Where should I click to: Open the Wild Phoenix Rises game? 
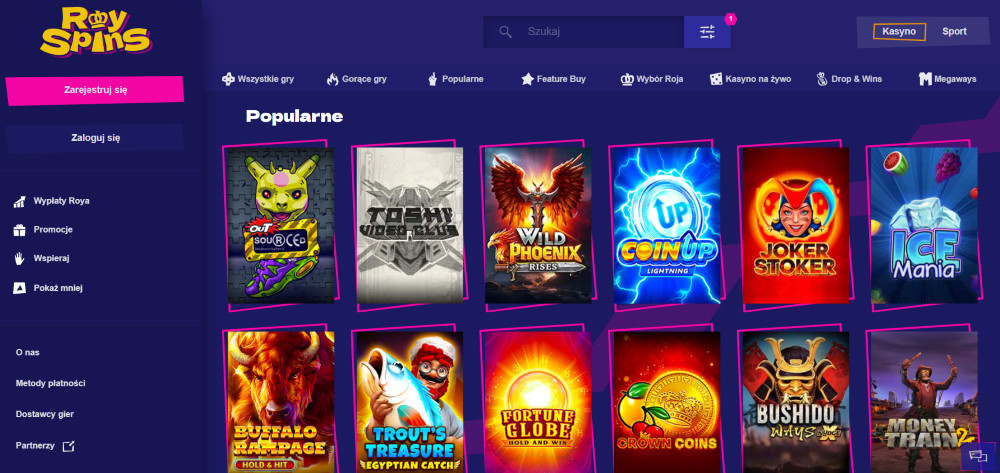533,225
